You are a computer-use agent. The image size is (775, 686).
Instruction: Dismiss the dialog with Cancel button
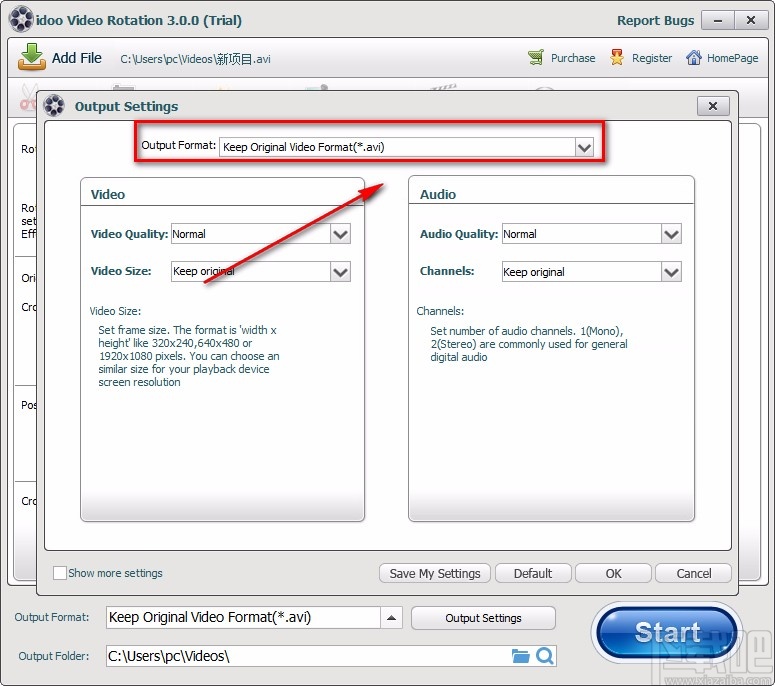[x=693, y=573]
